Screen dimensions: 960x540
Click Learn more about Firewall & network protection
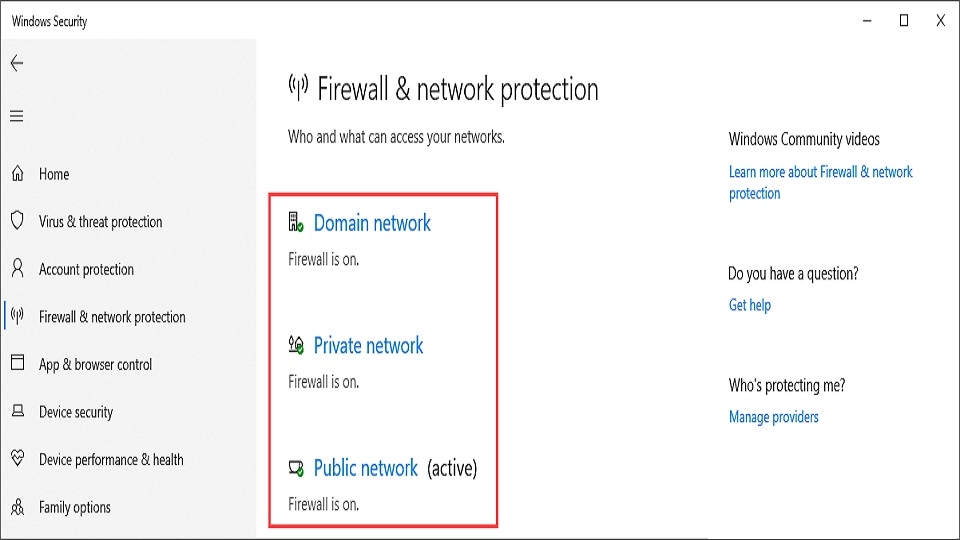point(820,182)
